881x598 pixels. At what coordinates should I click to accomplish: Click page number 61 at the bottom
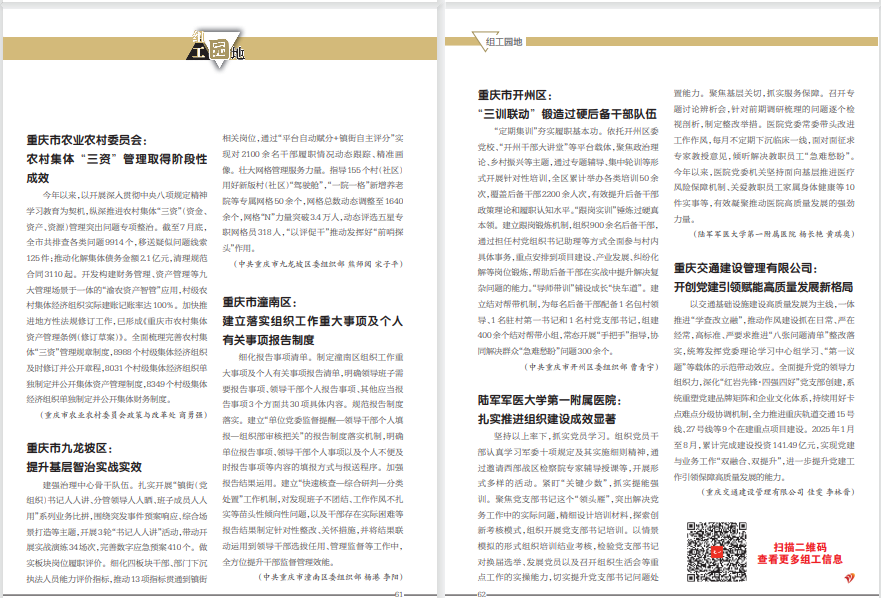pos(398,592)
